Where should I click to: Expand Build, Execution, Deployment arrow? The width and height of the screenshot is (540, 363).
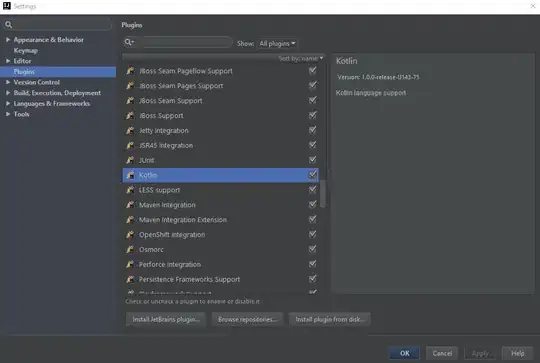8,93
